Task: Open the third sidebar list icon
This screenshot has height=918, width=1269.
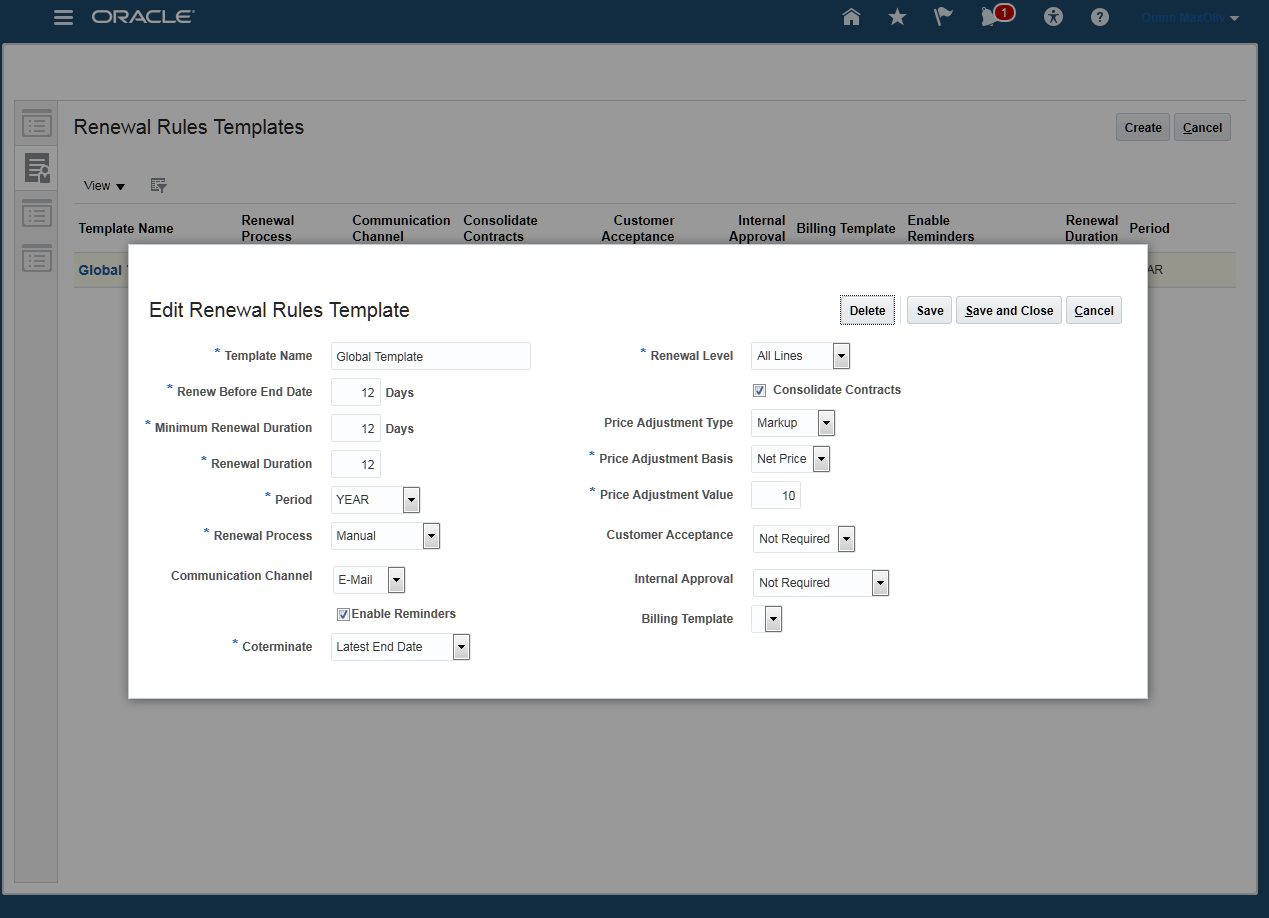Action: pyautogui.click(x=37, y=214)
